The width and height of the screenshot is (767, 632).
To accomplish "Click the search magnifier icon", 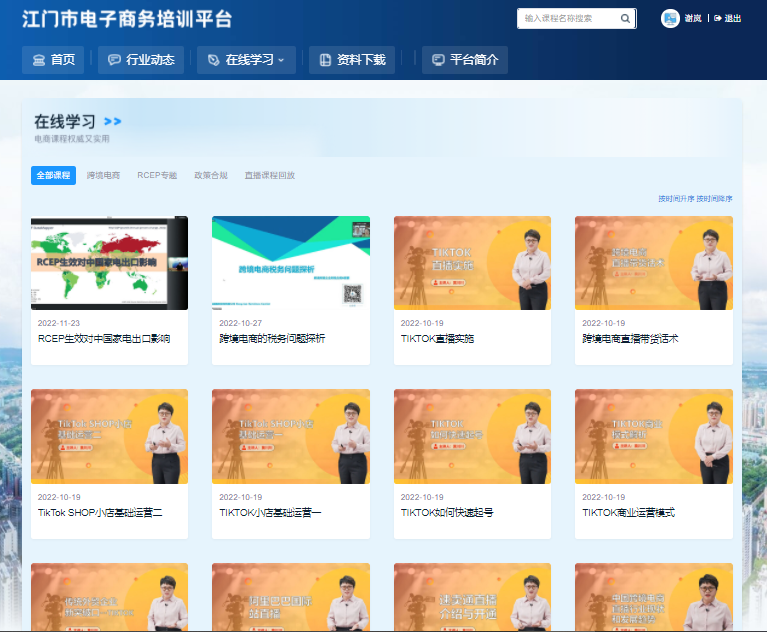I will coord(625,19).
